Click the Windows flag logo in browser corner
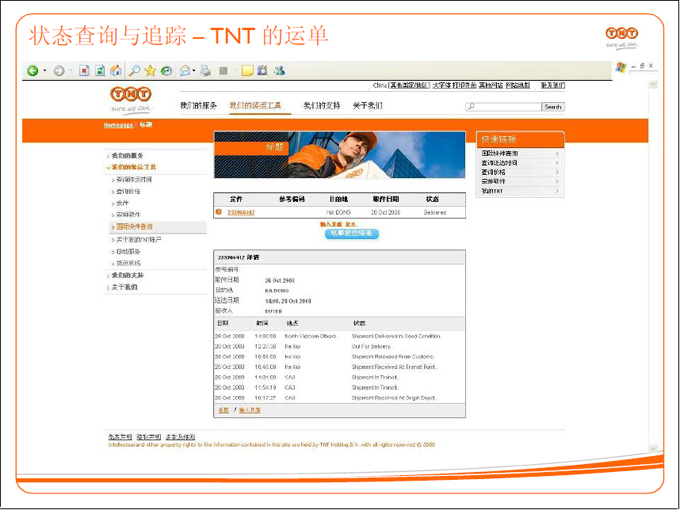 tap(621, 67)
